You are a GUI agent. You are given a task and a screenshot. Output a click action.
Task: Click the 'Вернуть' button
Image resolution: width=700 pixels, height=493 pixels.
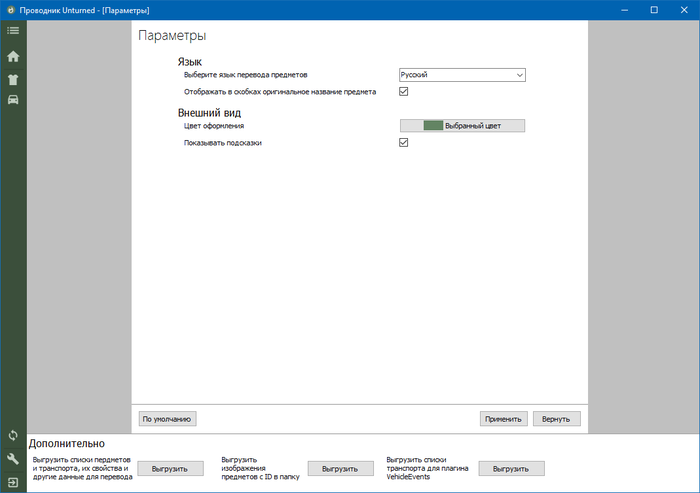[556, 419]
